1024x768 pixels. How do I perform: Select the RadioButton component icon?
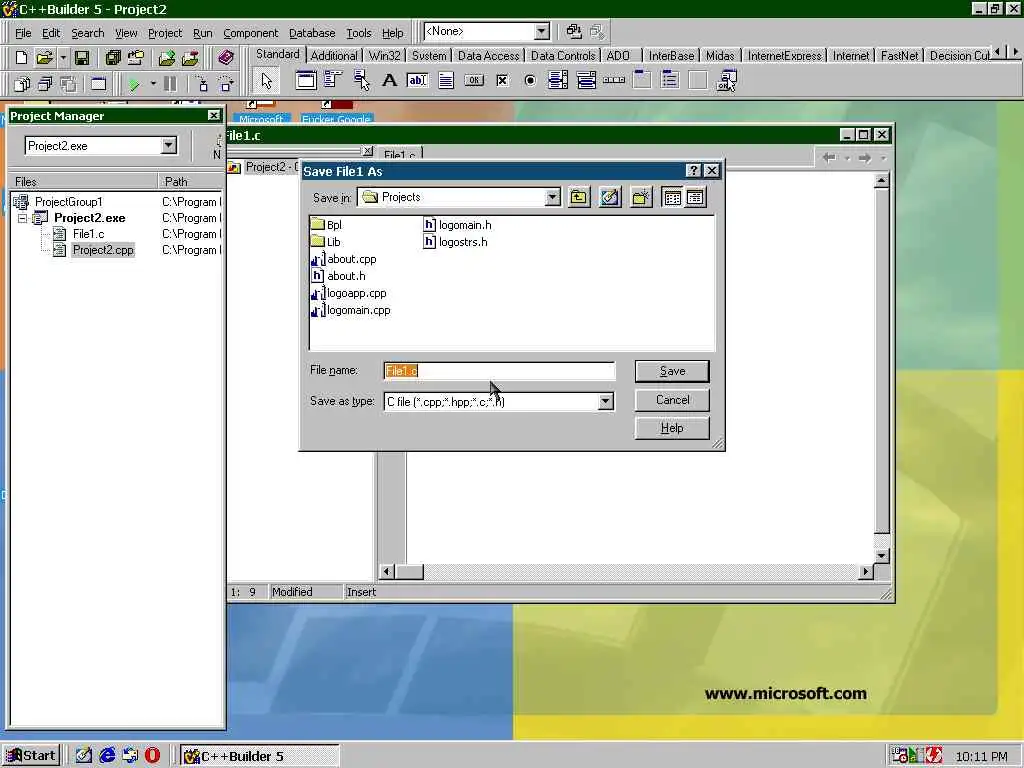(x=530, y=80)
